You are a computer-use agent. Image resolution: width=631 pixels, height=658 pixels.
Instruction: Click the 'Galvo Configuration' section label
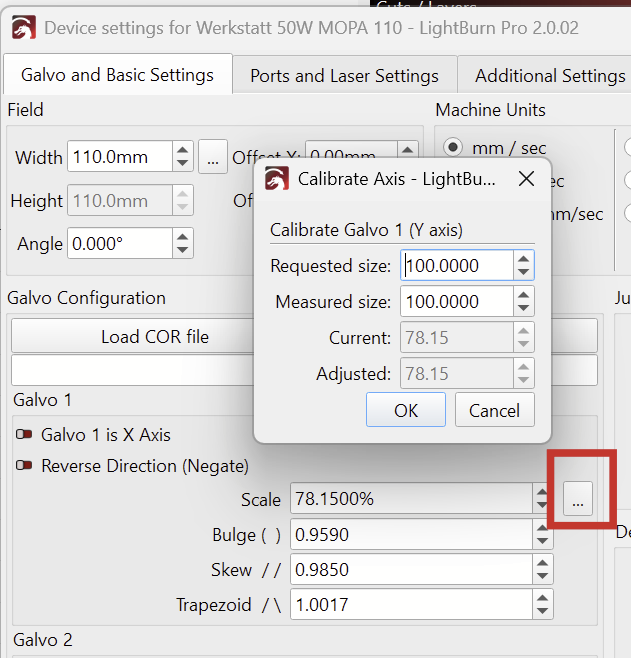point(86,298)
